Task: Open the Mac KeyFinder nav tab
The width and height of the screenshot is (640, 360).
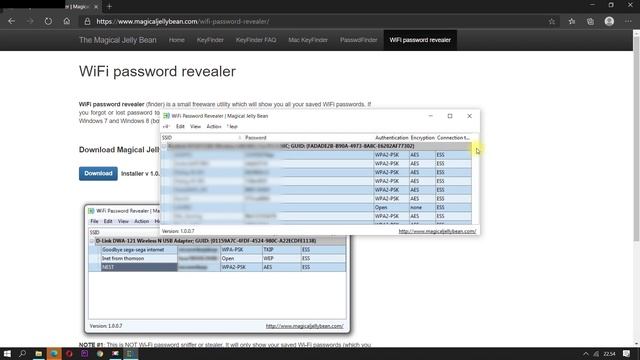Action: (x=308, y=40)
